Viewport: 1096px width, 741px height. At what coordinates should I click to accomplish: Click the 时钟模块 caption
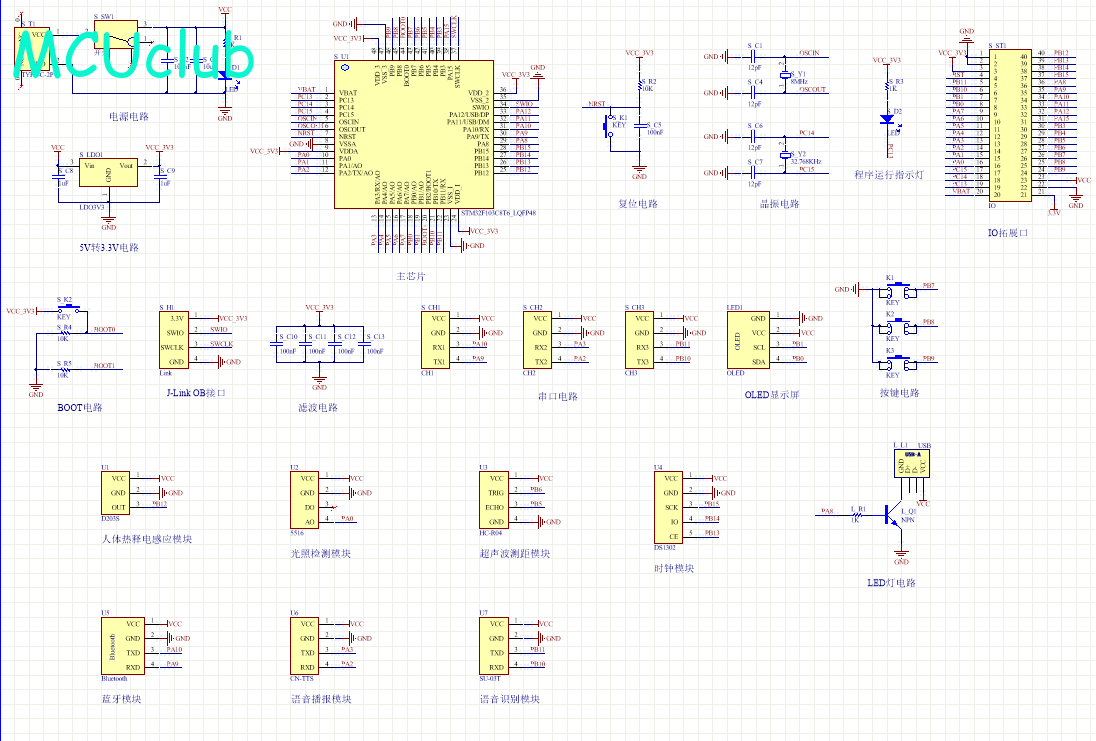[674, 568]
